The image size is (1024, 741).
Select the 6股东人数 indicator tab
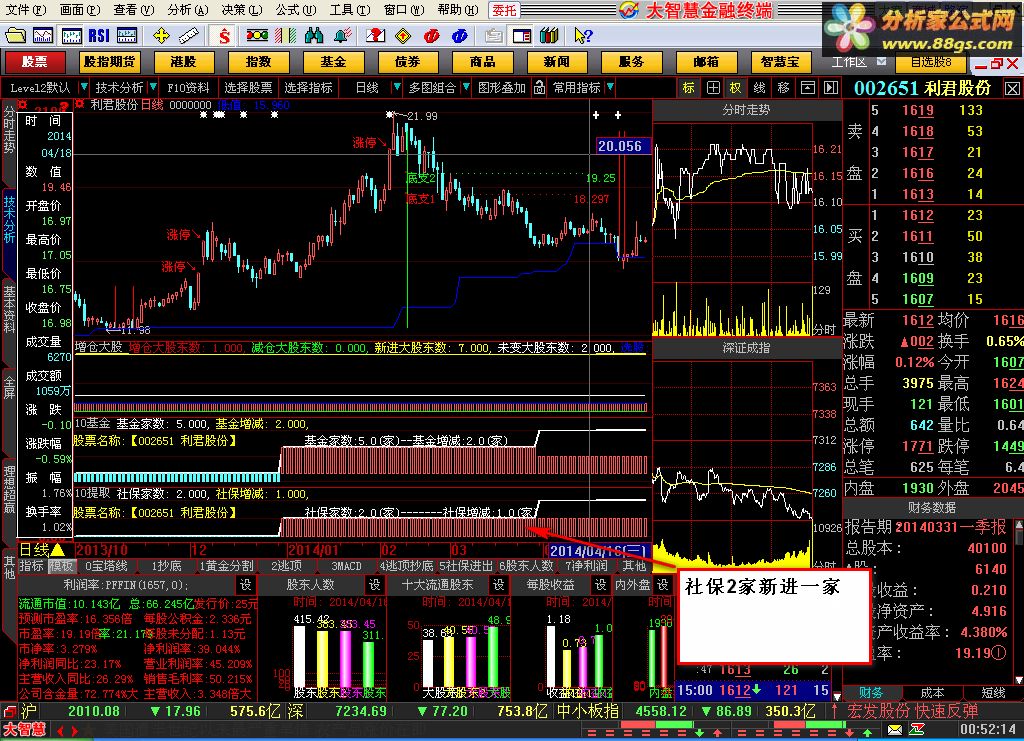[526, 566]
